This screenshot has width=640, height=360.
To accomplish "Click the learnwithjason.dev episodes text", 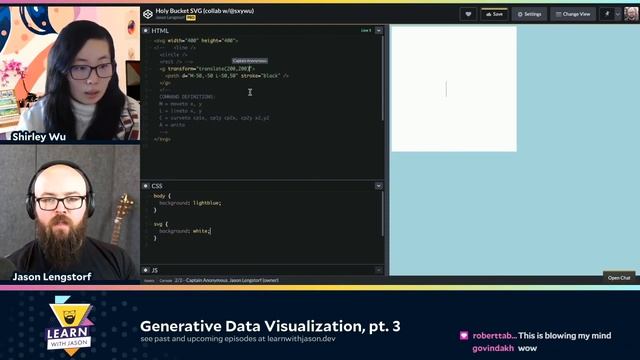I will click(x=238, y=339).
